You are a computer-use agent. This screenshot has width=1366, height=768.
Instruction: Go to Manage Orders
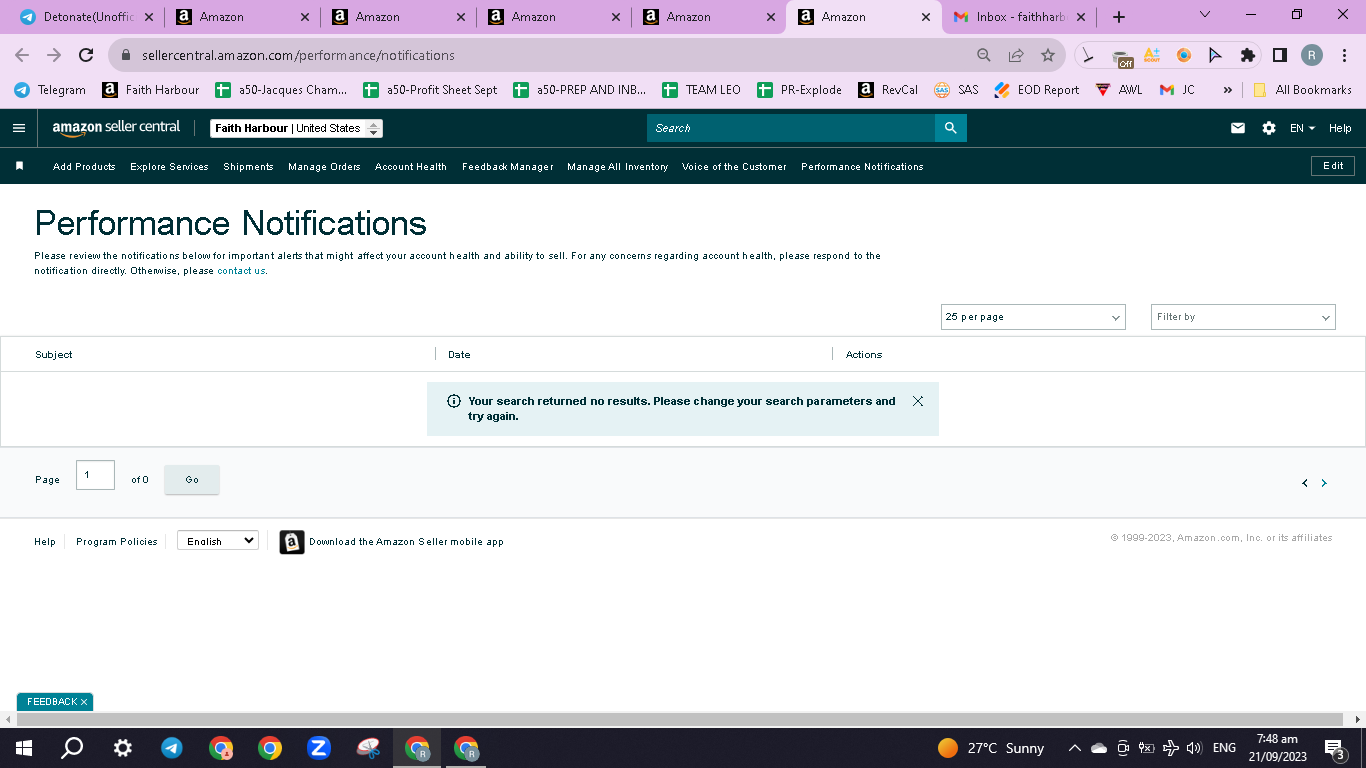click(x=324, y=167)
